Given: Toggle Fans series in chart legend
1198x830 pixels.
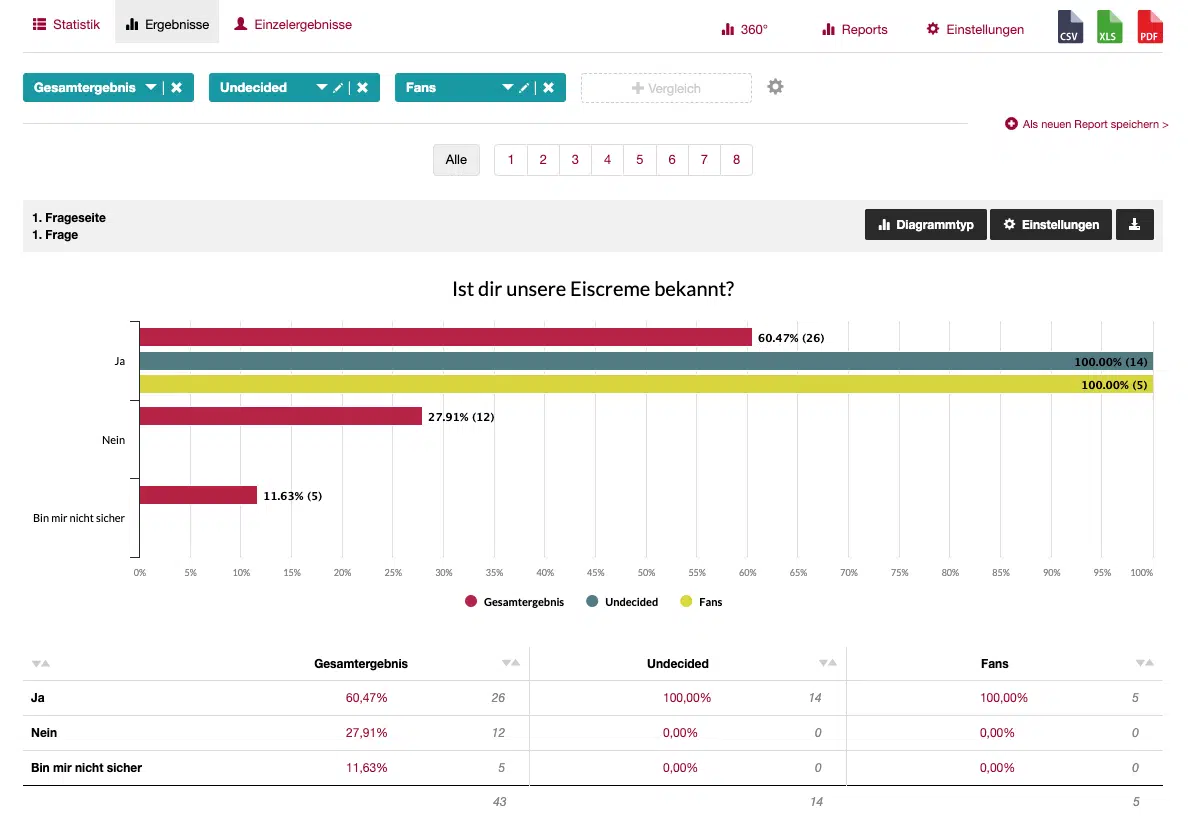Looking at the screenshot, I should click(701, 602).
